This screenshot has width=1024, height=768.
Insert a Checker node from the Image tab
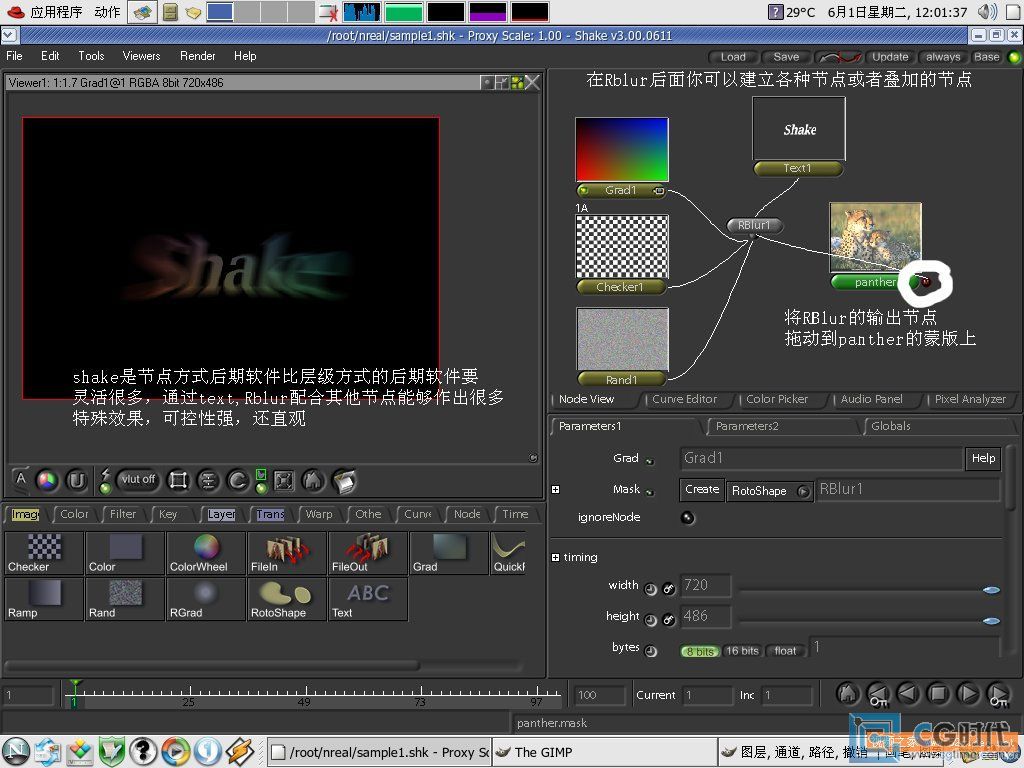44,552
